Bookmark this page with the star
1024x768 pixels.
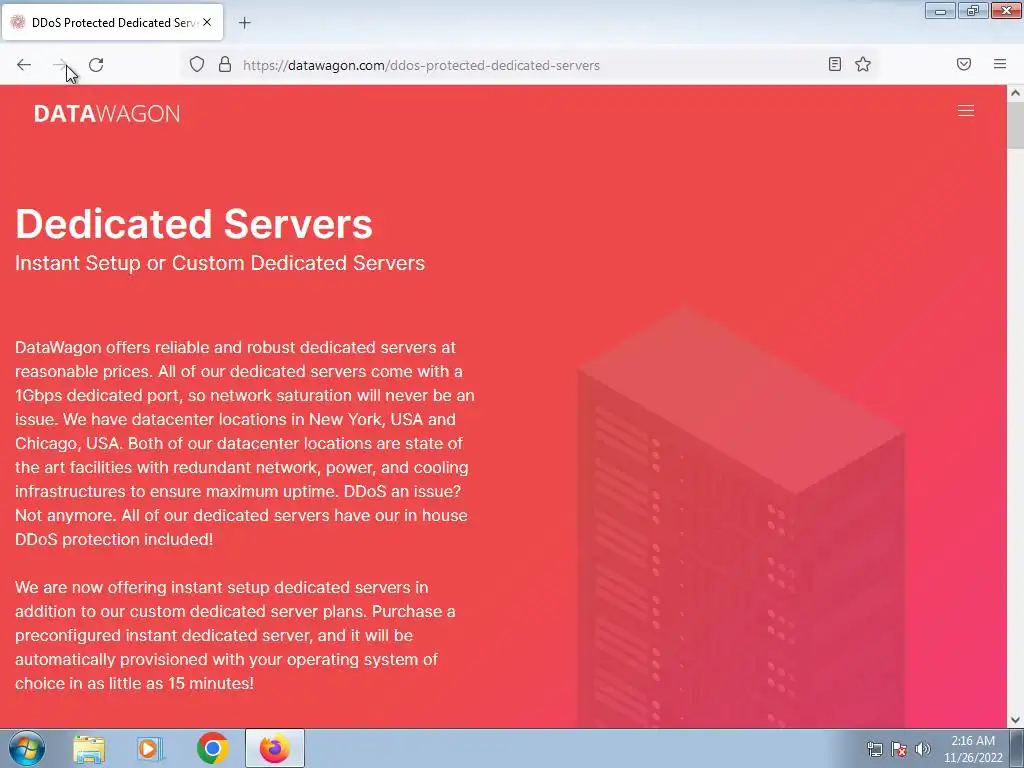click(x=863, y=64)
